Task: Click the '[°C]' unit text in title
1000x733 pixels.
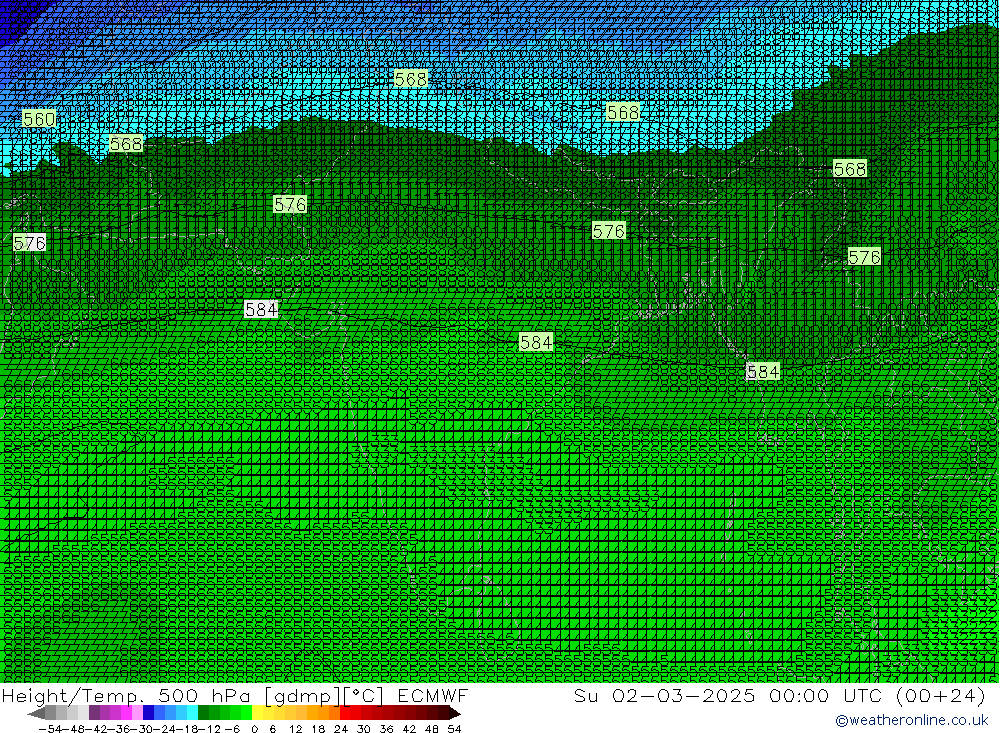Action: tap(364, 695)
